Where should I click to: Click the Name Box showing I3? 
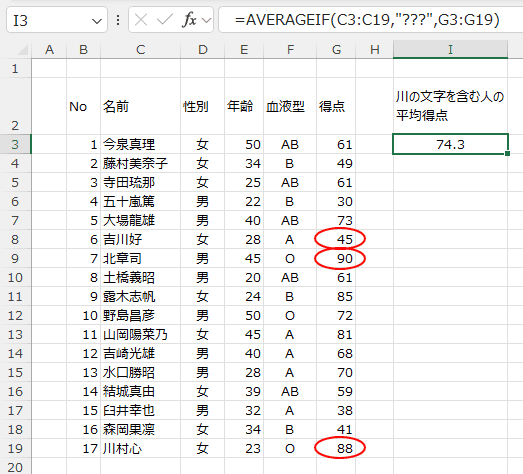57,20
